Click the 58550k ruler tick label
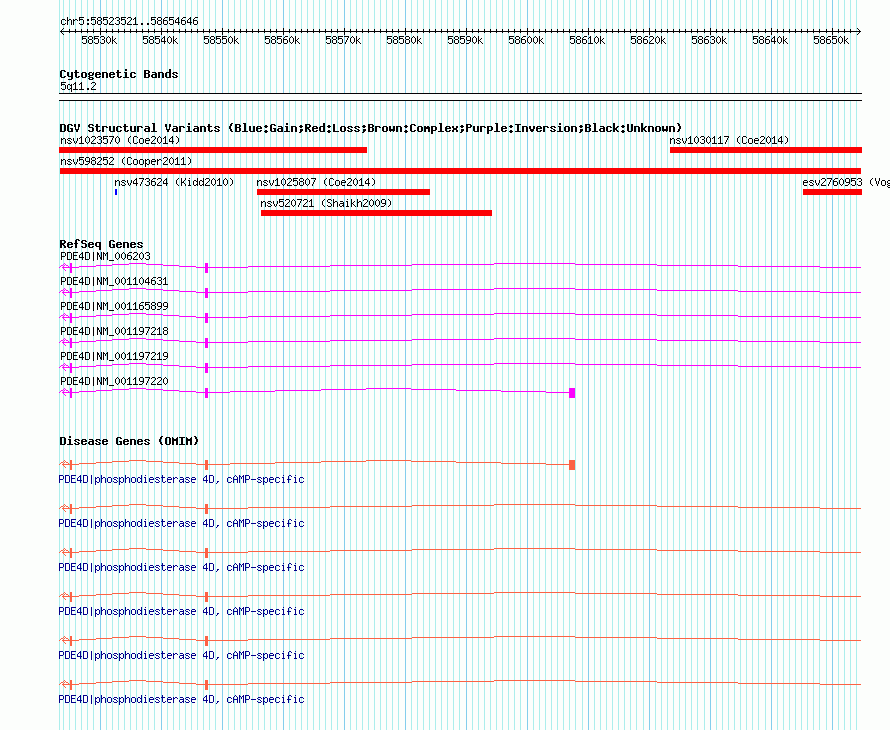This screenshot has width=890, height=730. (x=221, y=40)
